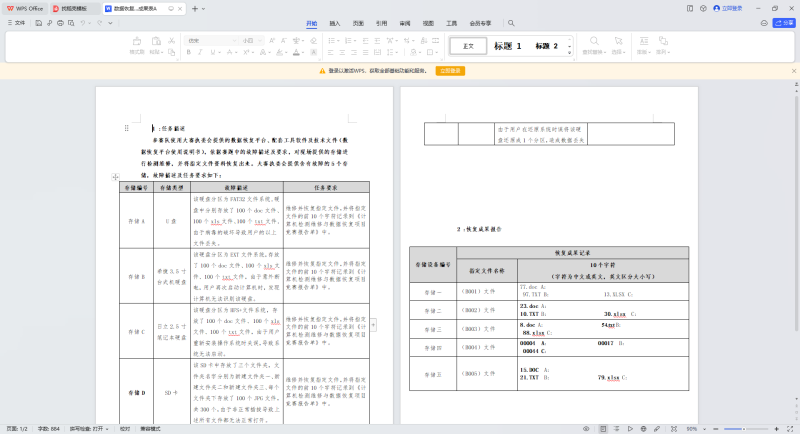Apply the 标题 1 heading style
This screenshot has width=800, height=434.
pyautogui.click(x=508, y=46)
